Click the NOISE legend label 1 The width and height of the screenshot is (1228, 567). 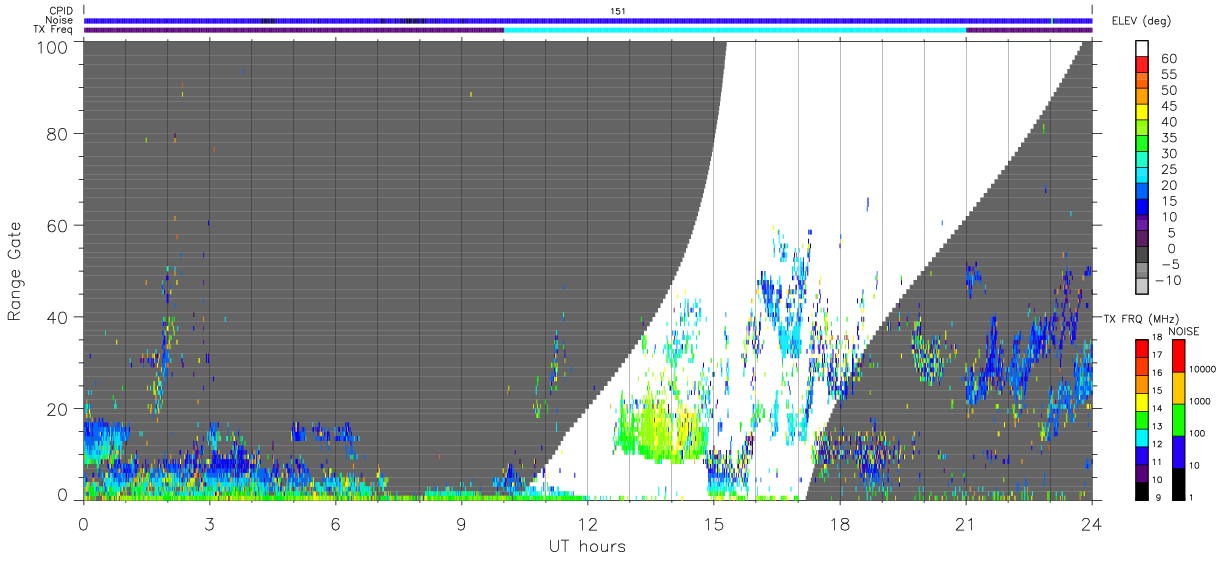(1190, 497)
